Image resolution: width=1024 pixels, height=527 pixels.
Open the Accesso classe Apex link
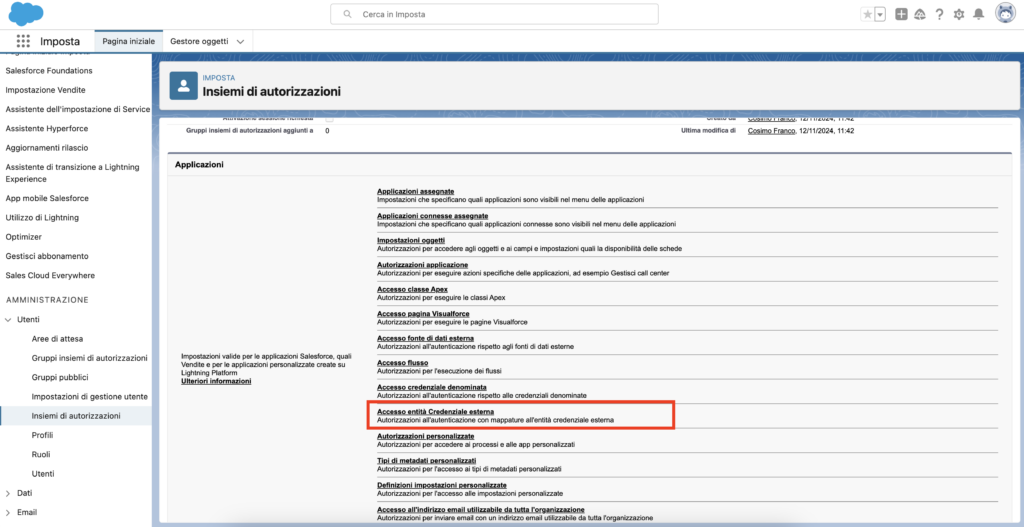click(412, 289)
